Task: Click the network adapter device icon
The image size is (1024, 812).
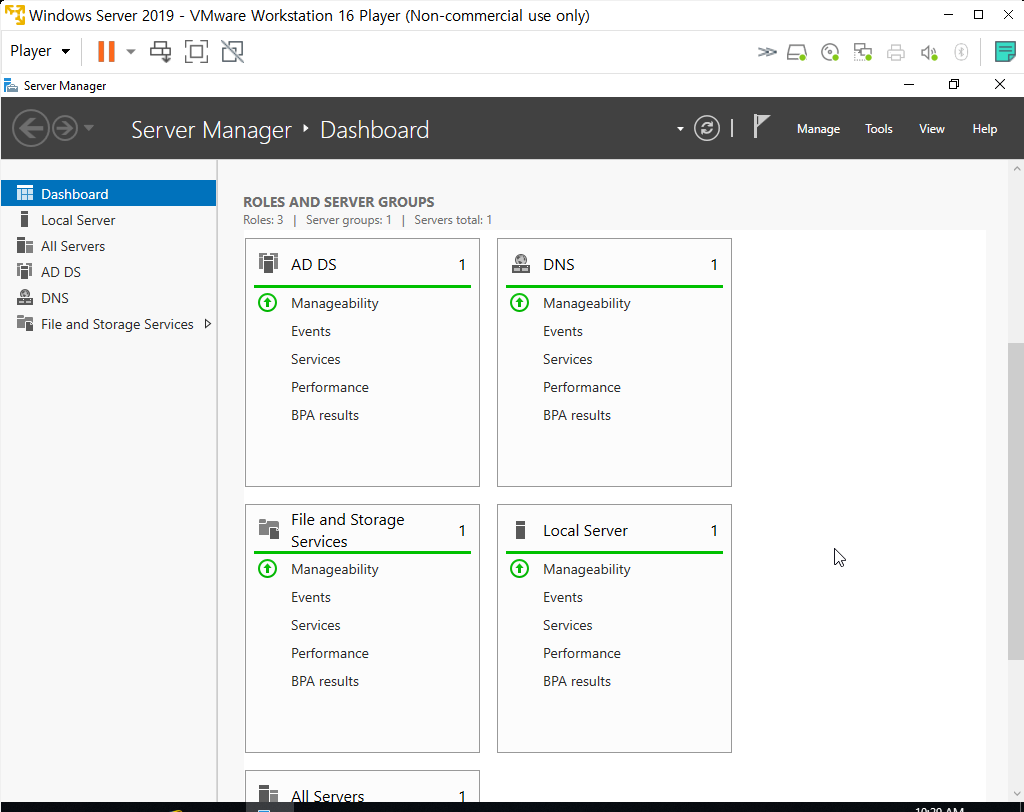Action: pyautogui.click(x=863, y=52)
